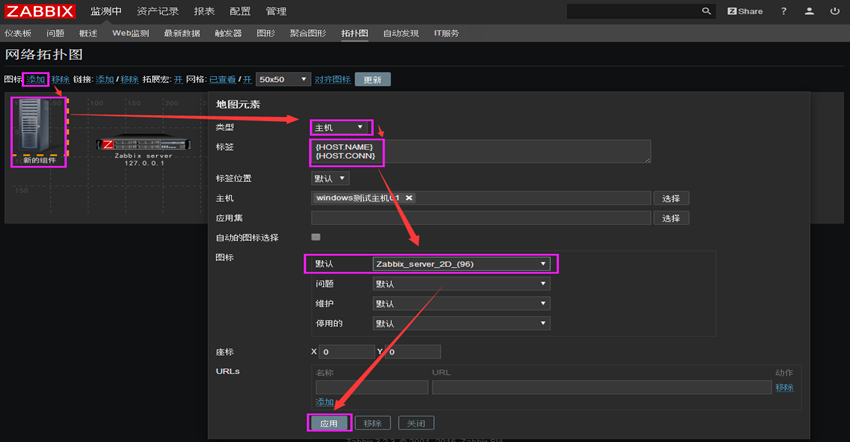850x442 pixels.
Task: Switch to 自动发现 tab
Action: click(401, 33)
